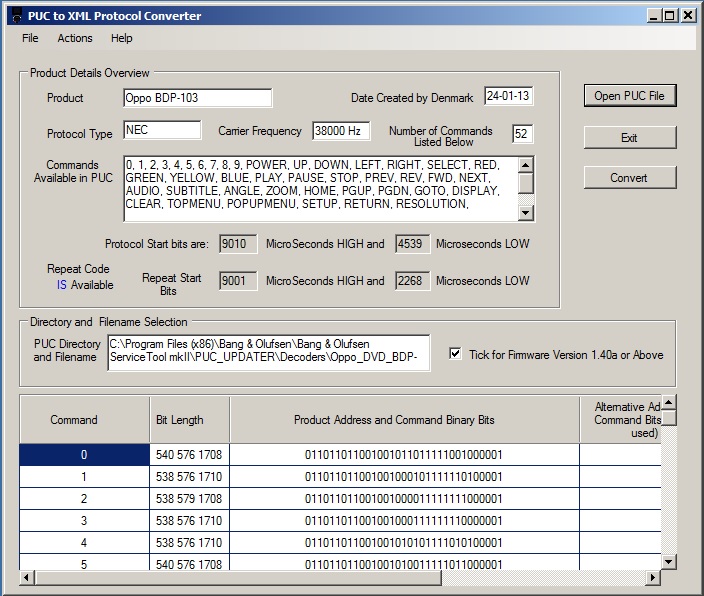704x596 pixels.
Task: Select command 0 row cell
Action: tap(84, 455)
